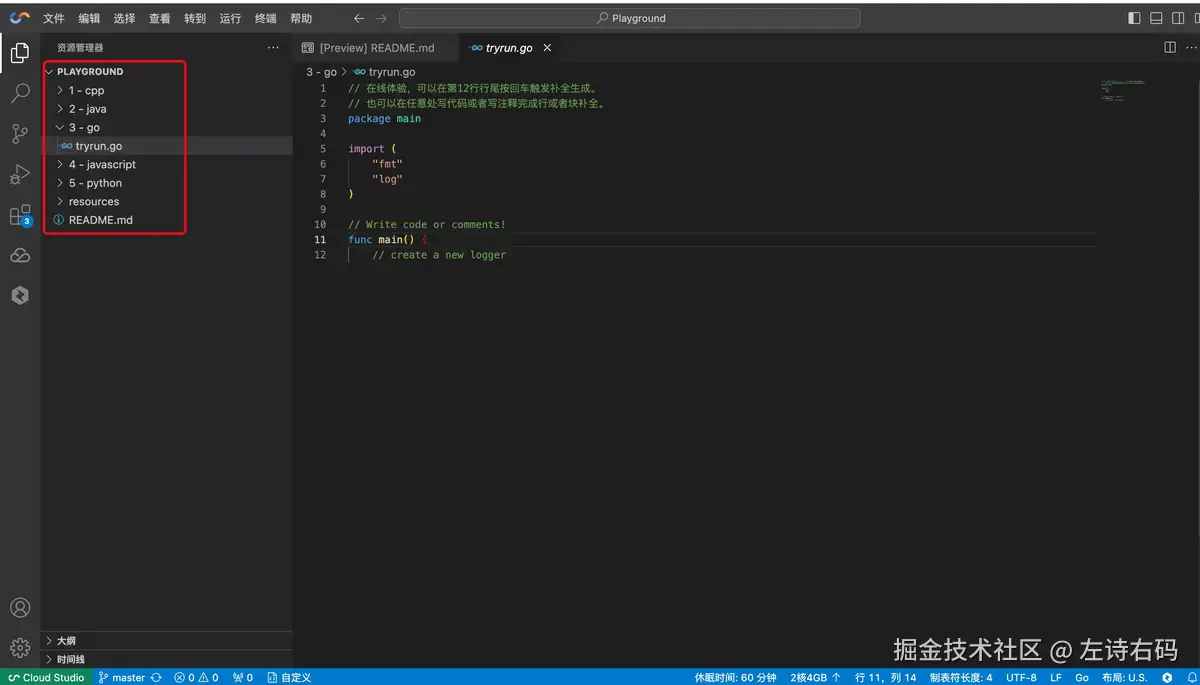Click the 休眠时间: 60 分钟 status item
Viewport: 1200px width, 685px height.
(735, 677)
